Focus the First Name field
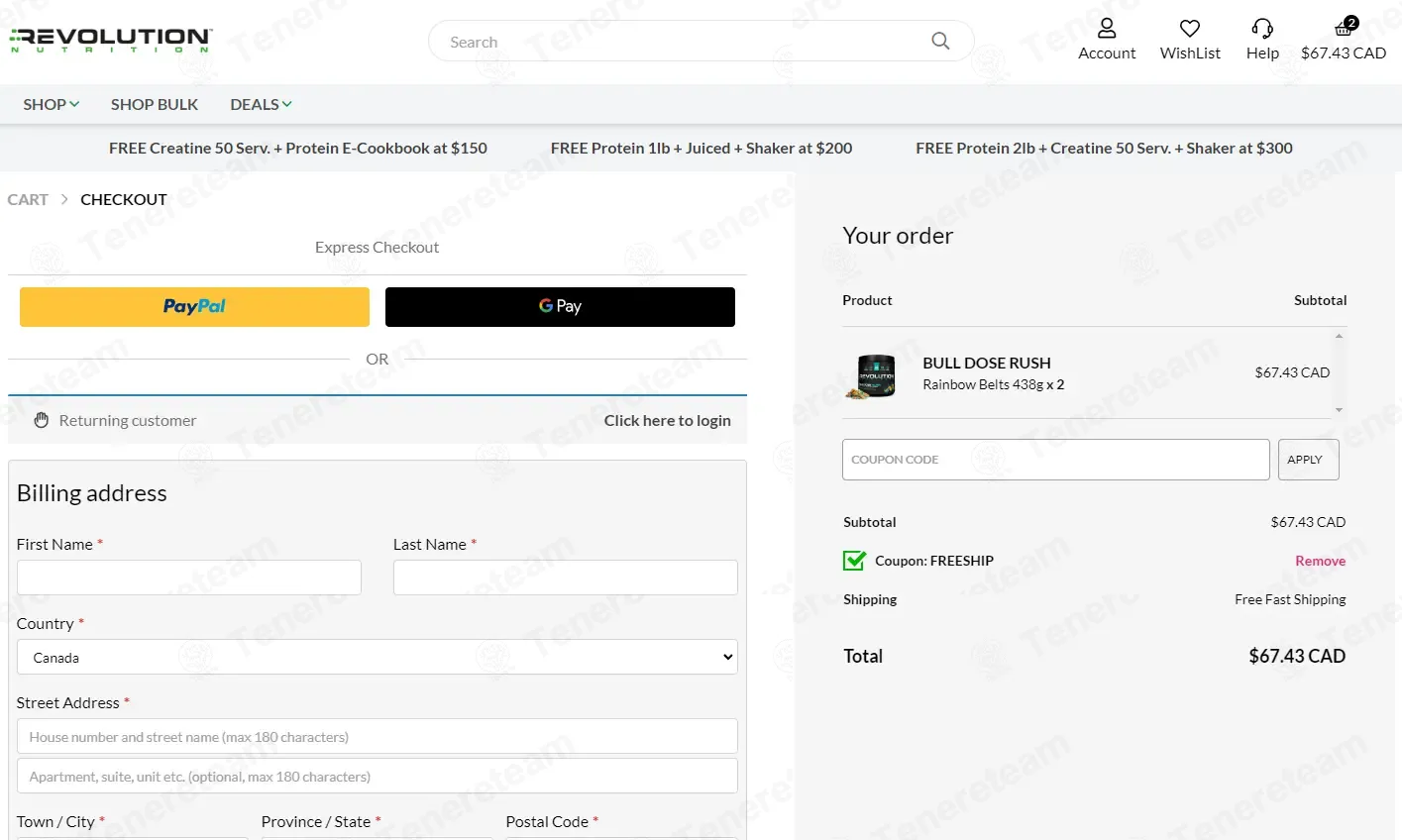This screenshot has width=1402, height=840. tap(189, 577)
